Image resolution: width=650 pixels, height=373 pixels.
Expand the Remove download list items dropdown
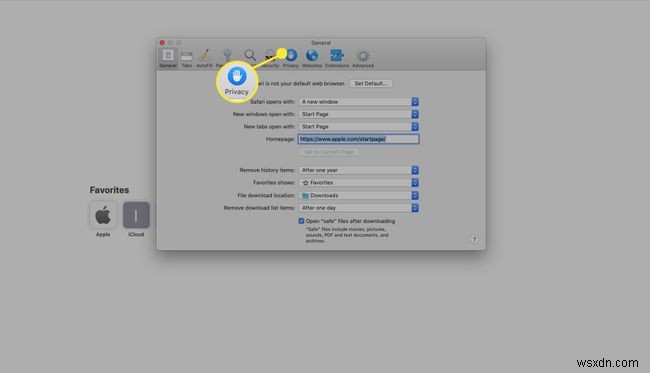[x=359, y=208]
